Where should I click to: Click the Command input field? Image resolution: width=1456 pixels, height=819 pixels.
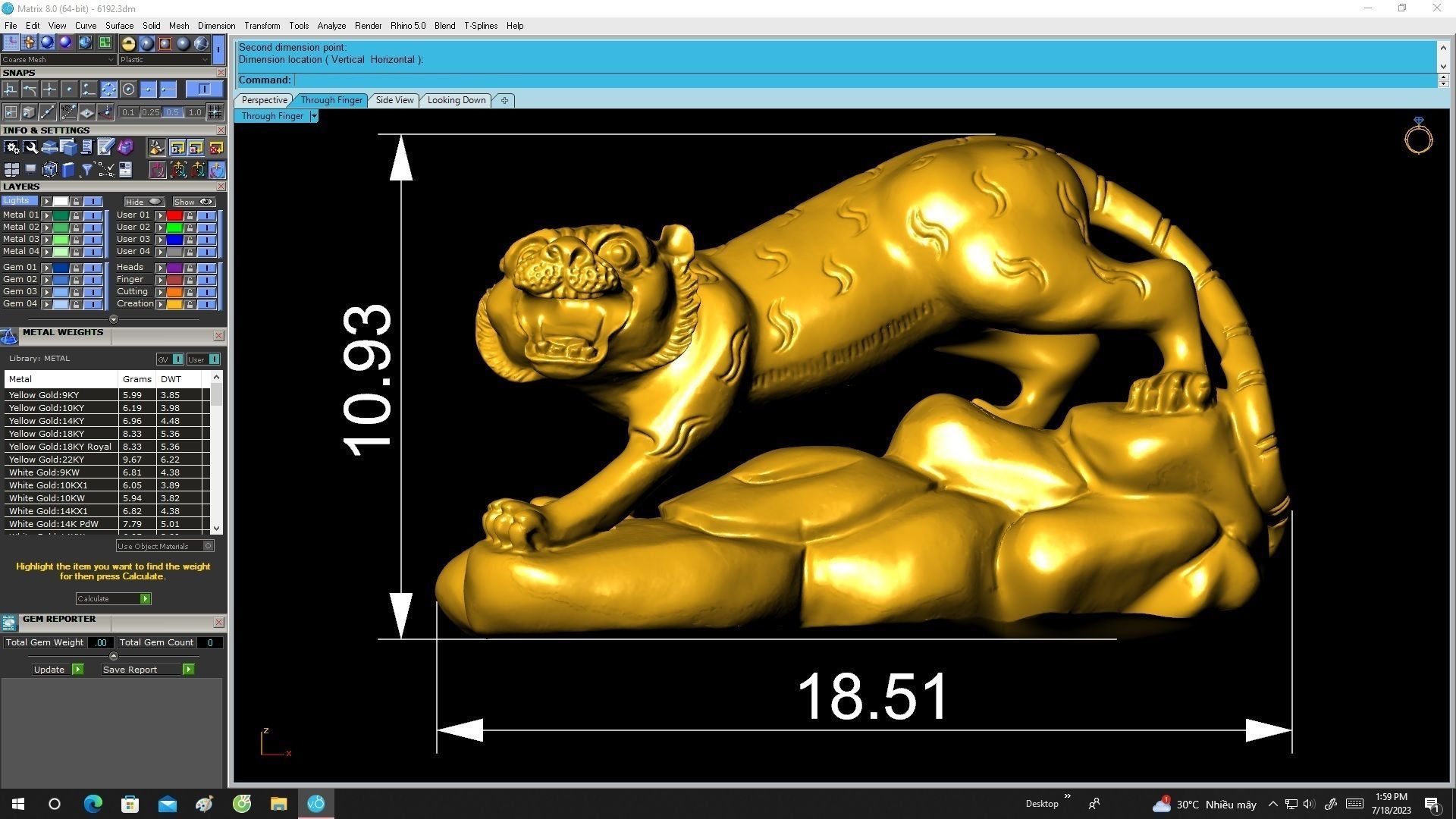pyautogui.click(x=864, y=80)
